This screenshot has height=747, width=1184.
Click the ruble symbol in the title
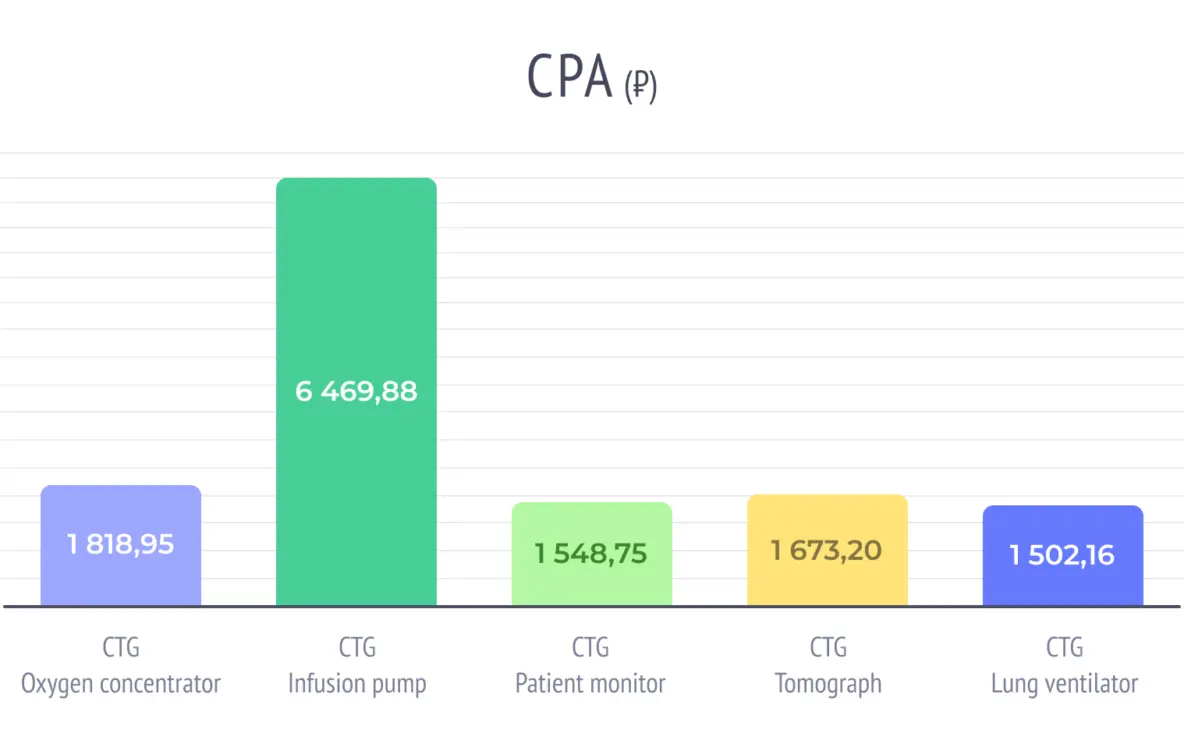click(x=640, y=88)
